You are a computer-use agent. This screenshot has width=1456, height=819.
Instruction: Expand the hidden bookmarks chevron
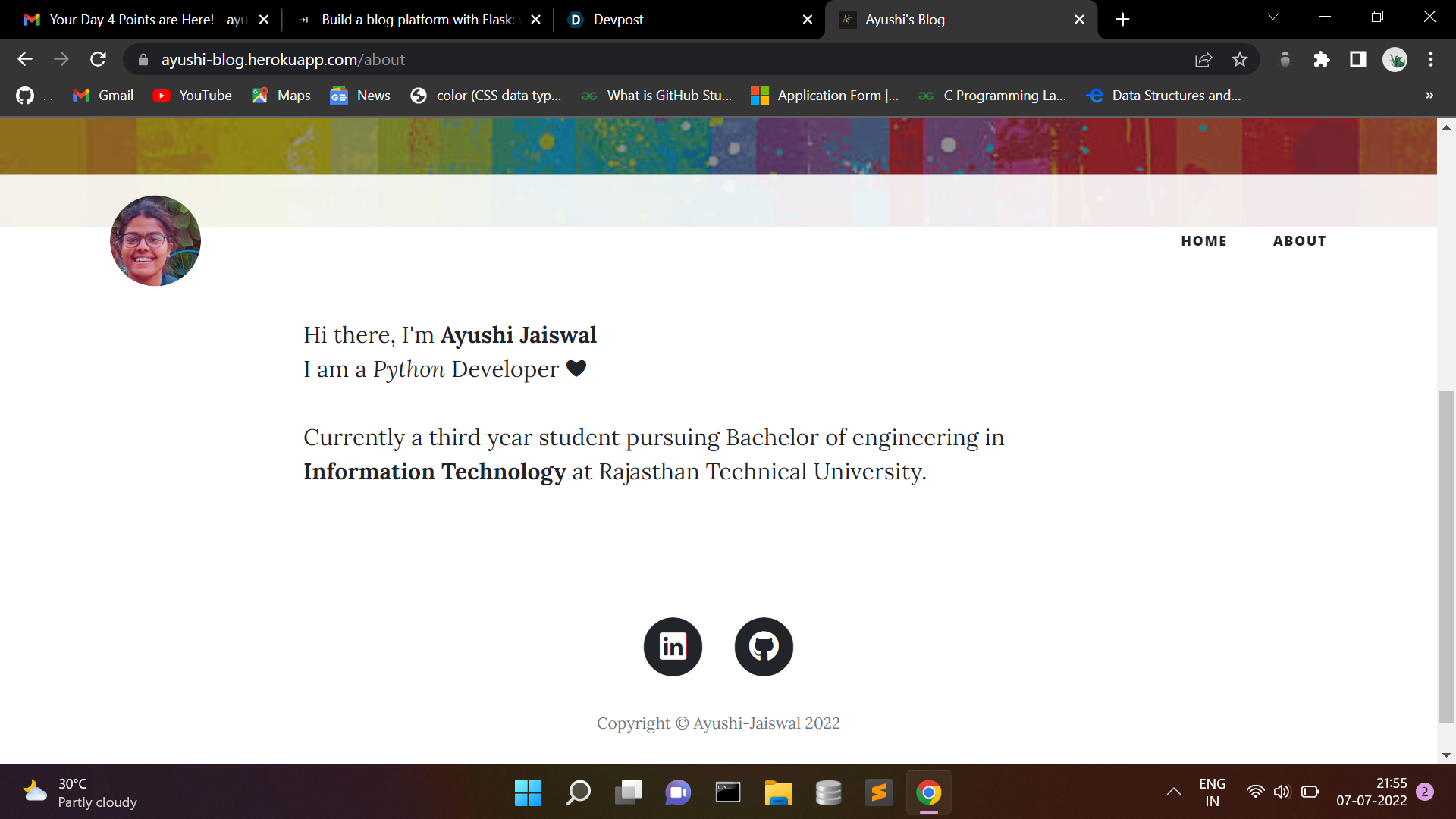click(x=1429, y=96)
